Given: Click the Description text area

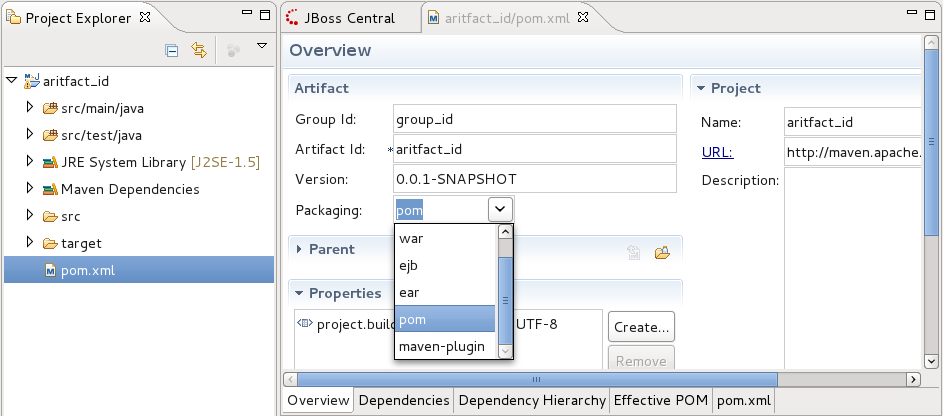Looking at the screenshot, I should coord(853,268).
